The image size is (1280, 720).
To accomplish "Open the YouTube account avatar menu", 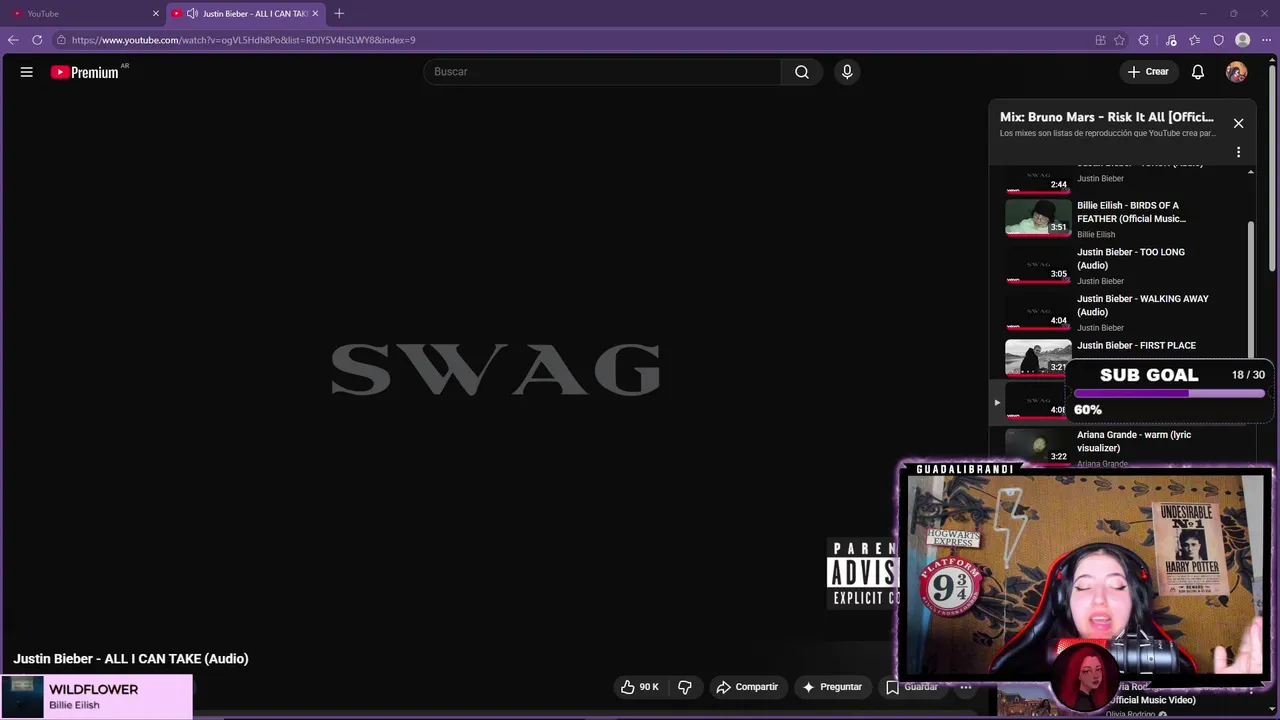I will click(x=1237, y=72).
